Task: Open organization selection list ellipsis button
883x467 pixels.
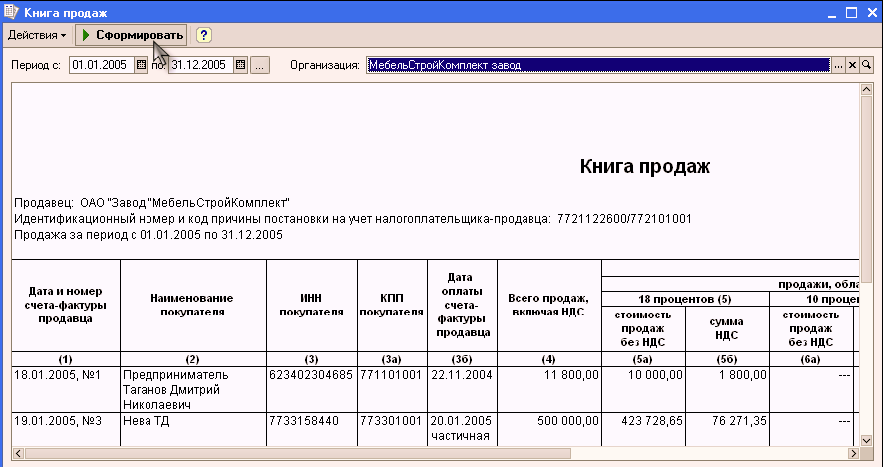Action: 839,65
